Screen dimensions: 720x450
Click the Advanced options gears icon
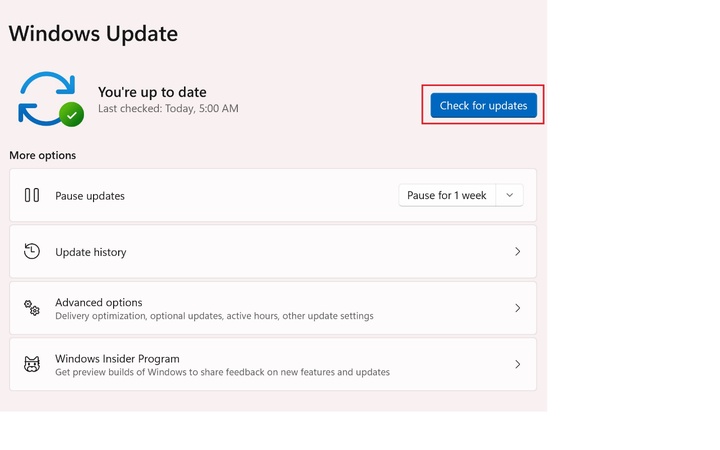click(32, 308)
